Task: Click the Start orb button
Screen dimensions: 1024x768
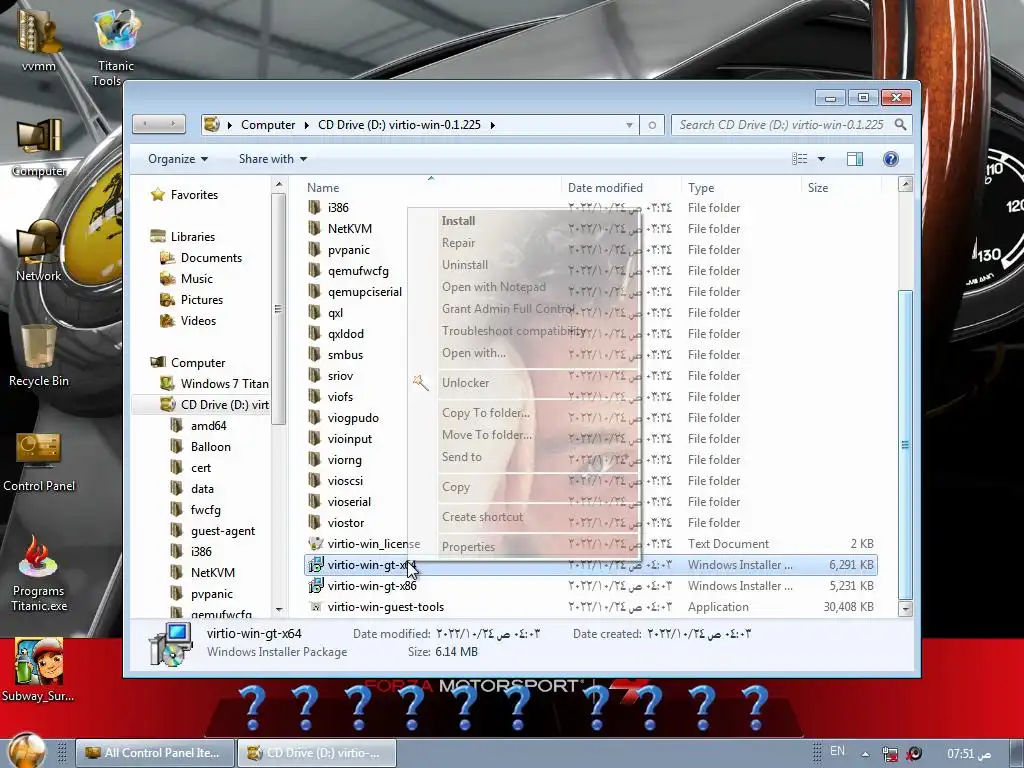Action: (26, 751)
